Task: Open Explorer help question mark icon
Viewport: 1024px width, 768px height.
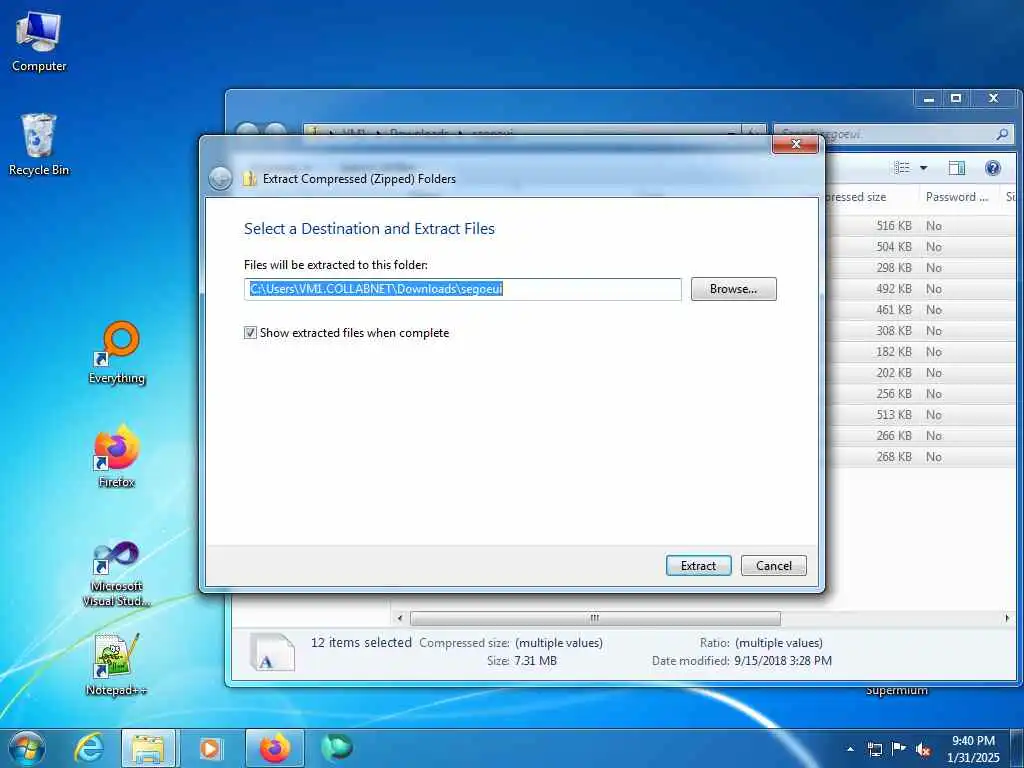Action: tap(993, 168)
